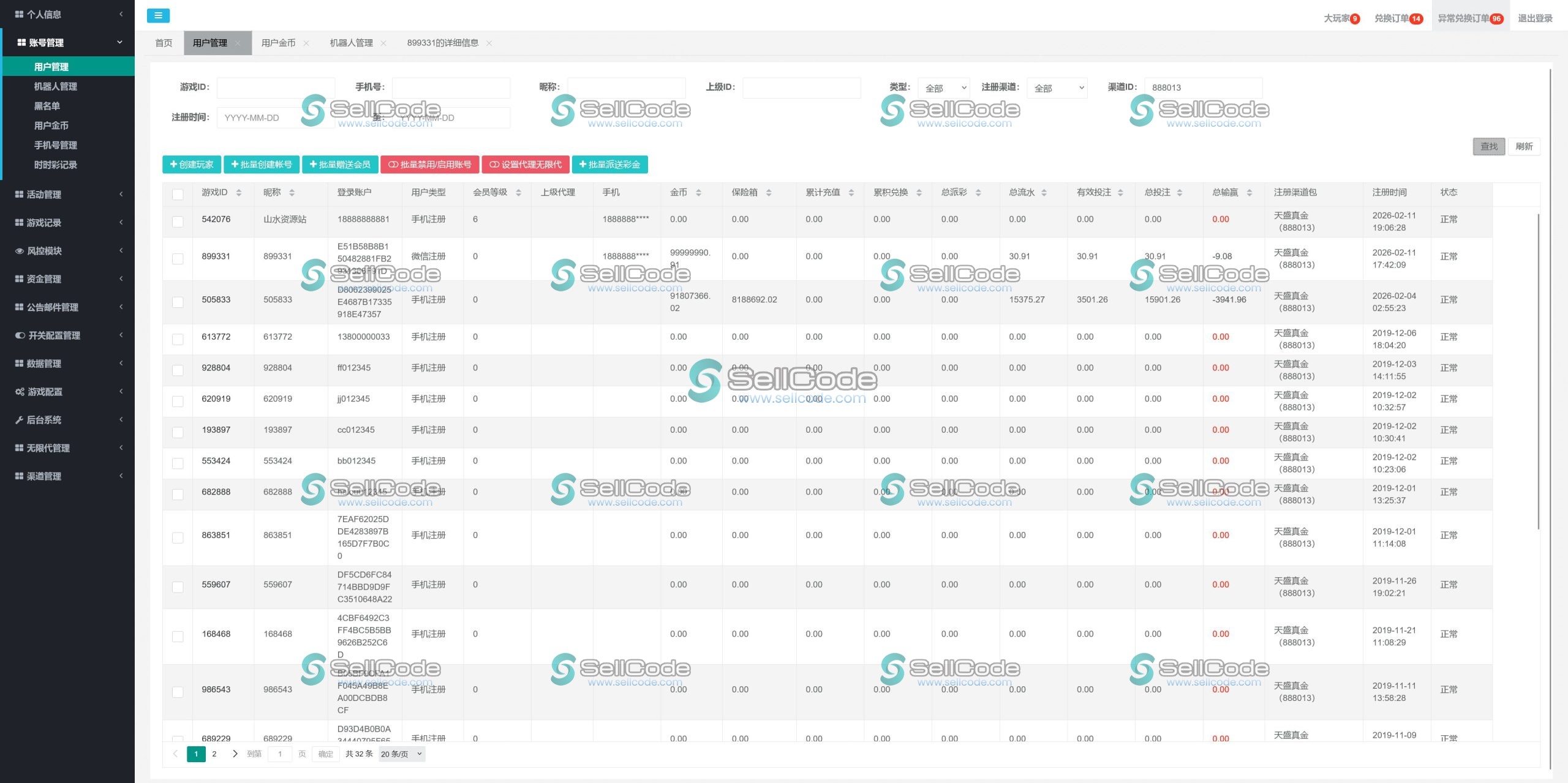Image resolution: width=1568 pixels, height=783 pixels.
Task: Click the 游戏配置 gears icon
Action: (x=20, y=392)
